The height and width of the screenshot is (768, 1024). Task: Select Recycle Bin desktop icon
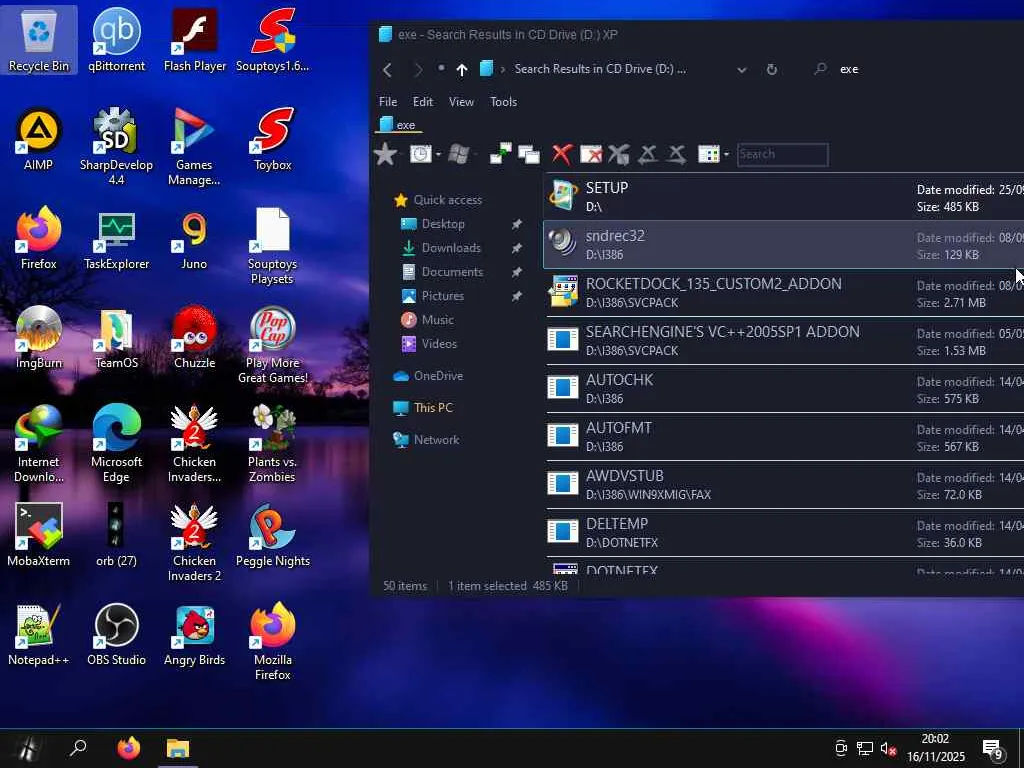[x=39, y=40]
